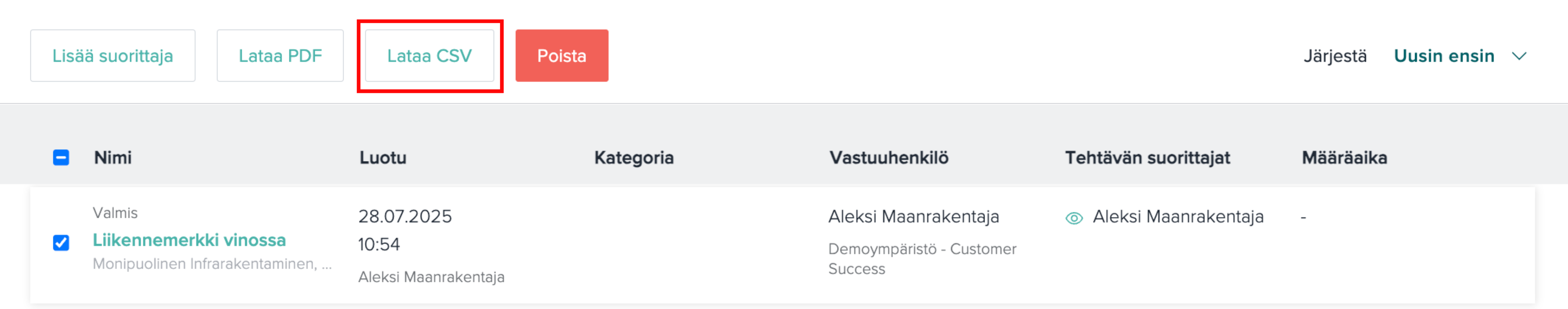Open the "Liikennemerkki vinossa" task link
This screenshot has height=309, width=1568.
[189, 240]
